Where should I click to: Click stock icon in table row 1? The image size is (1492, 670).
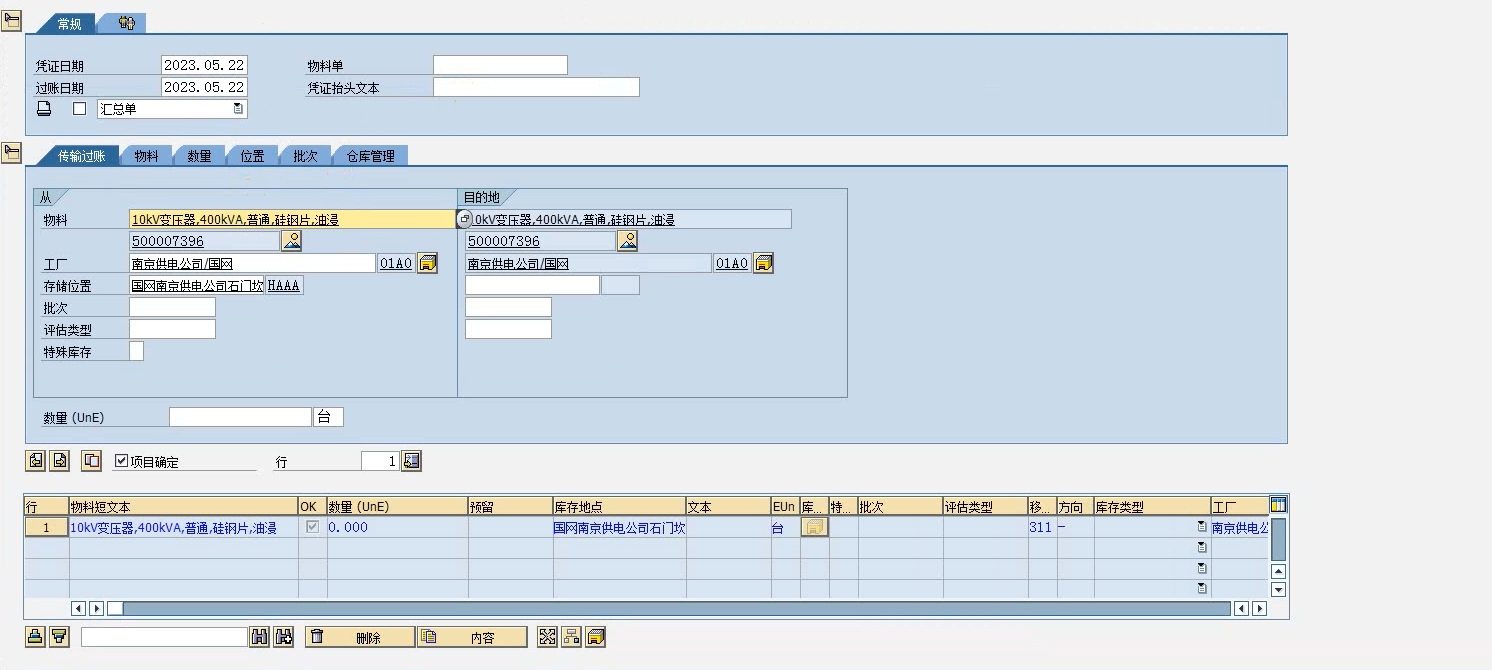click(x=814, y=527)
